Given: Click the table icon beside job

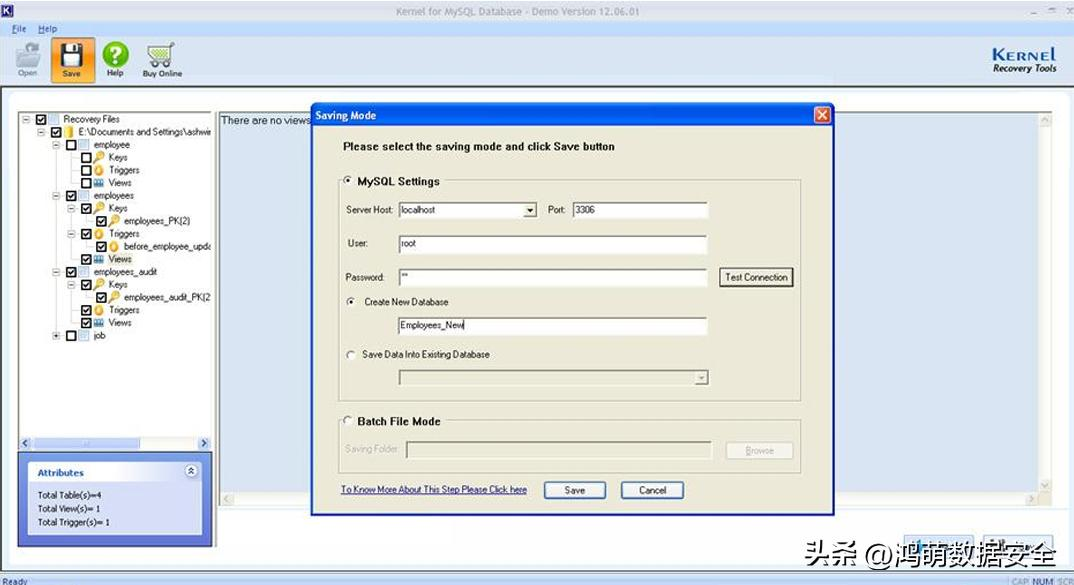Looking at the screenshot, I should click(84, 336).
